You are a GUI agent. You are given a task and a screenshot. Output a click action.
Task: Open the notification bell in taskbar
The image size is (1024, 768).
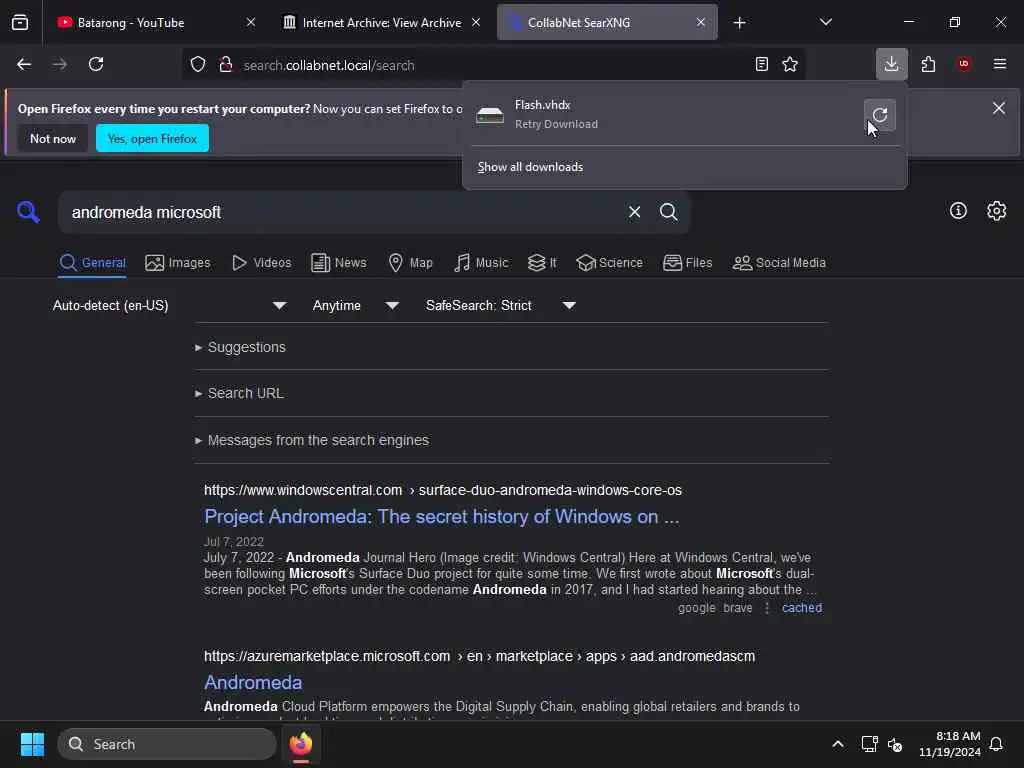(996, 744)
